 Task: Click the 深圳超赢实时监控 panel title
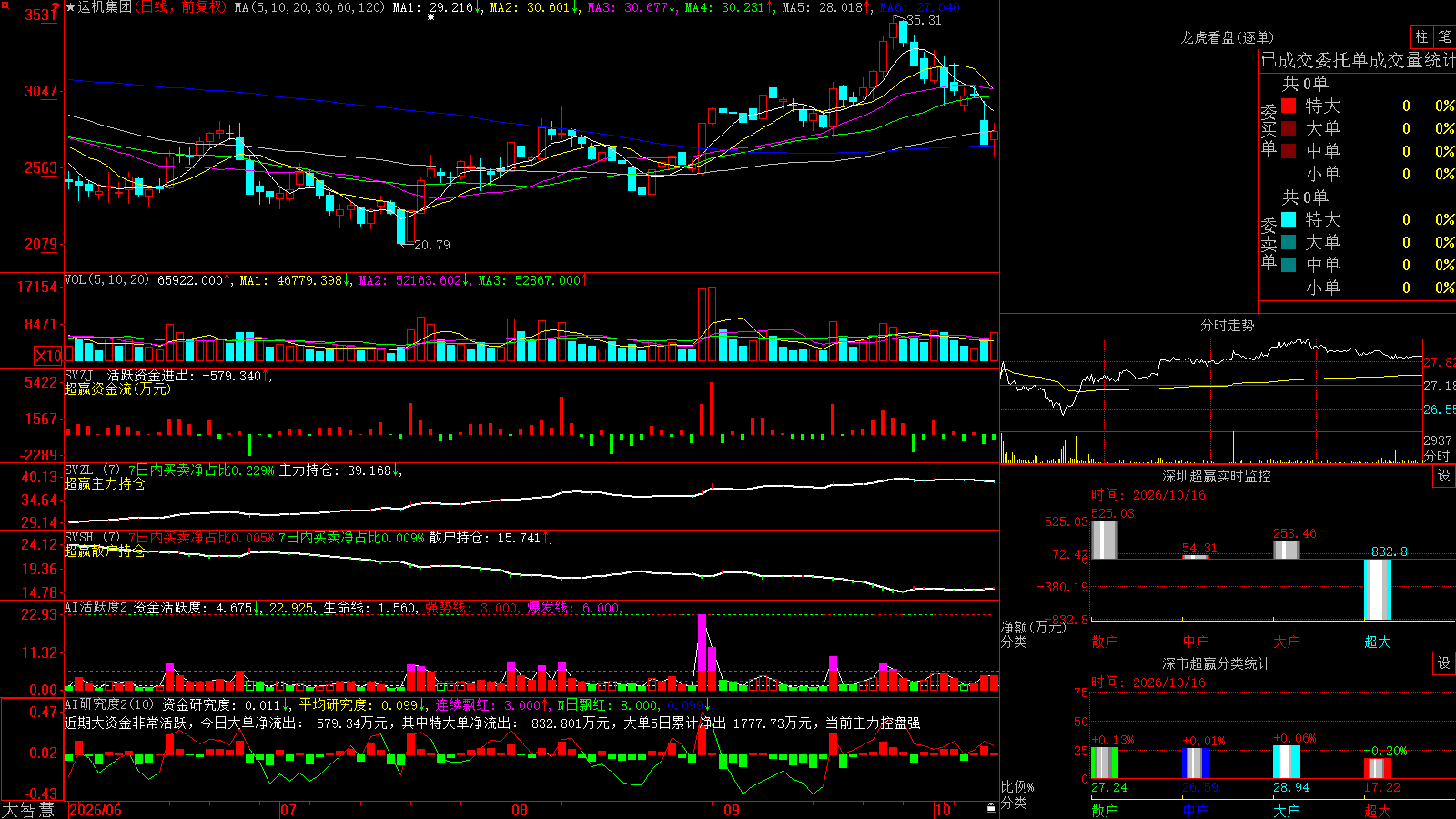(x=1217, y=476)
